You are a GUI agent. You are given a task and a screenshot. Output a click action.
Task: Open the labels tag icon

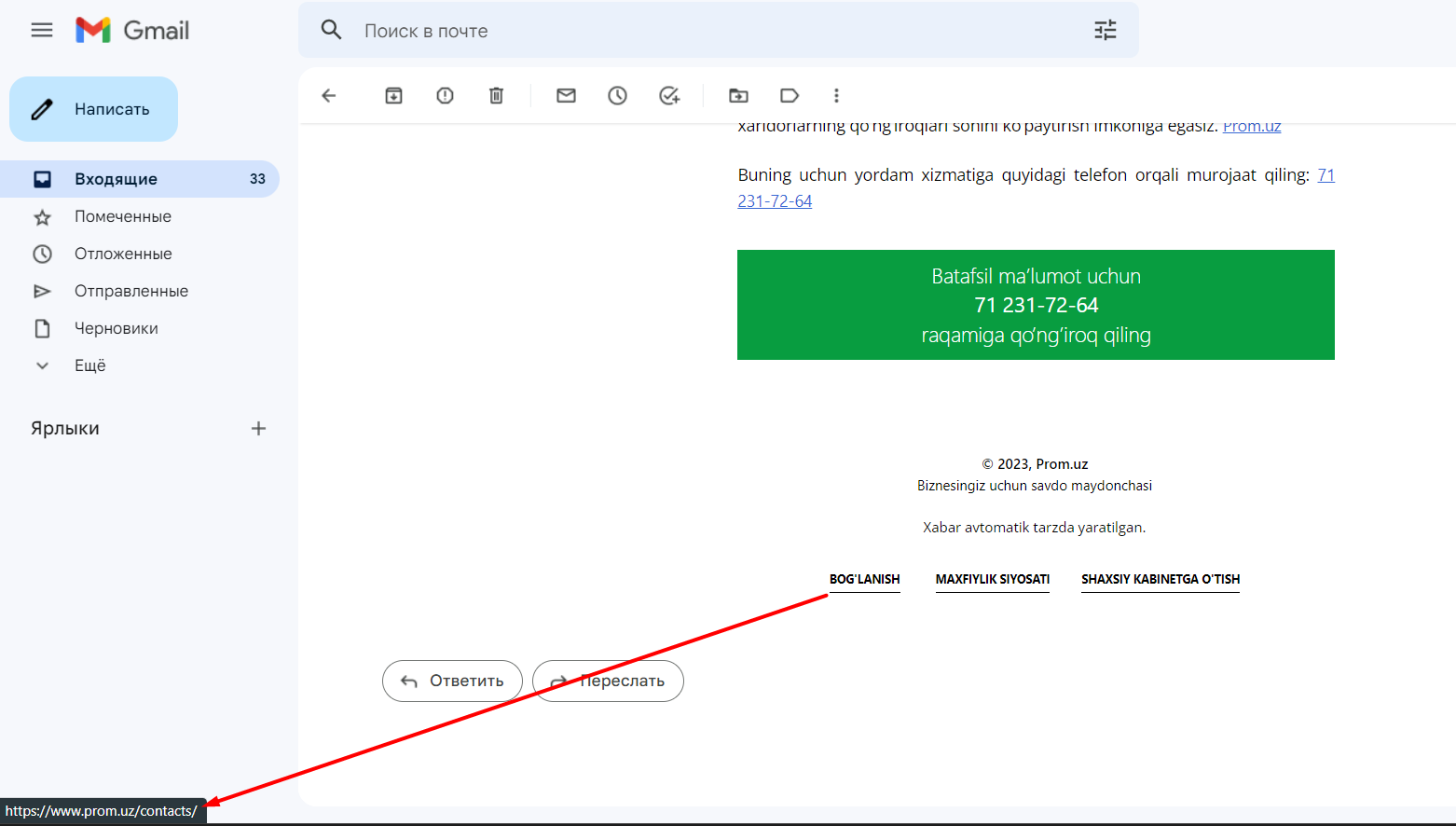pos(790,95)
